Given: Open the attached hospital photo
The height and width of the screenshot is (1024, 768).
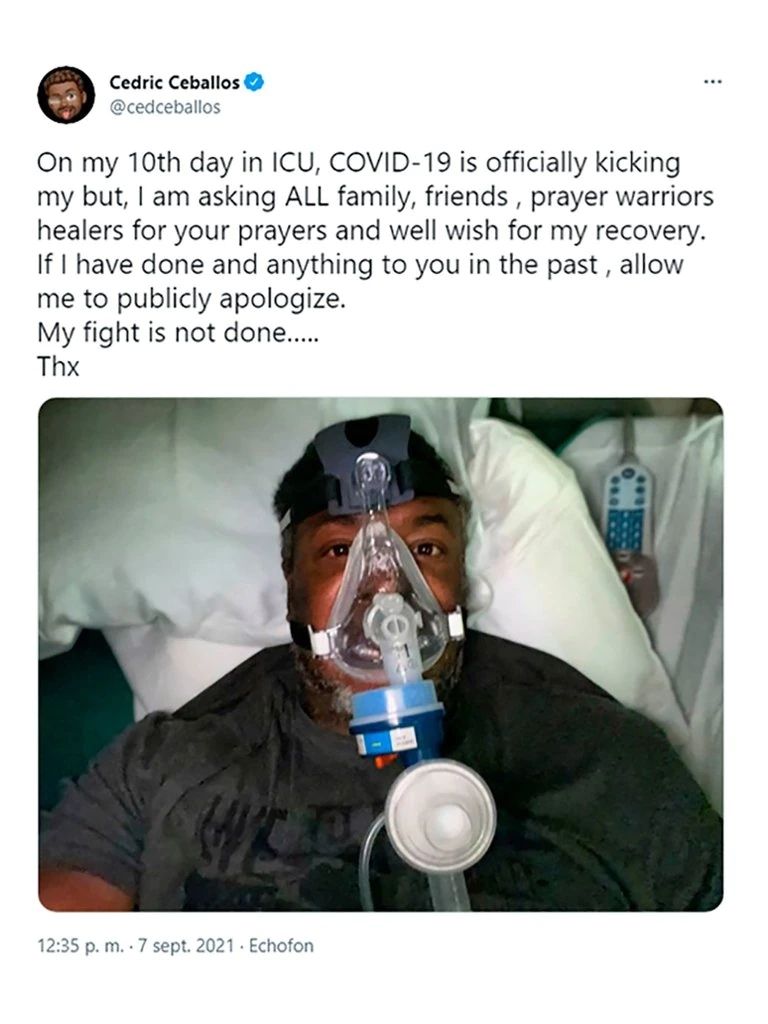Looking at the screenshot, I should pyautogui.click(x=381, y=654).
